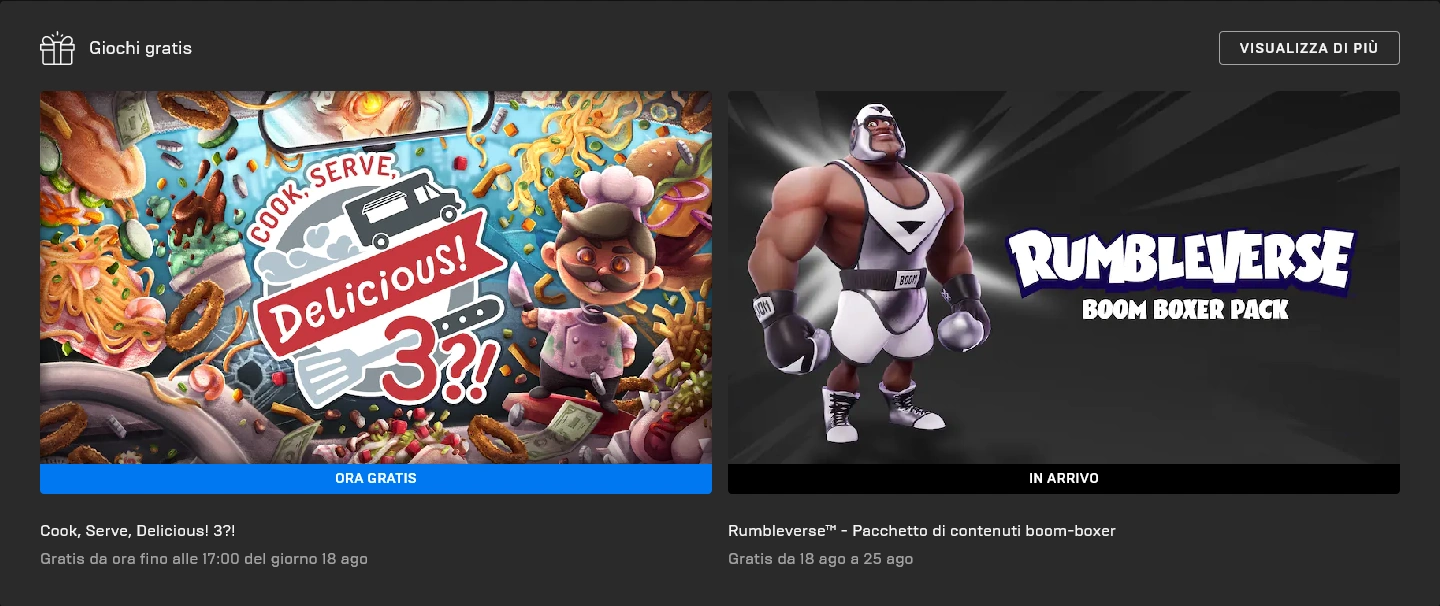Open the Rumbleverse Pacchetto di contenuti boom-boxer title
Image resolution: width=1440 pixels, height=606 pixels.
click(x=922, y=530)
